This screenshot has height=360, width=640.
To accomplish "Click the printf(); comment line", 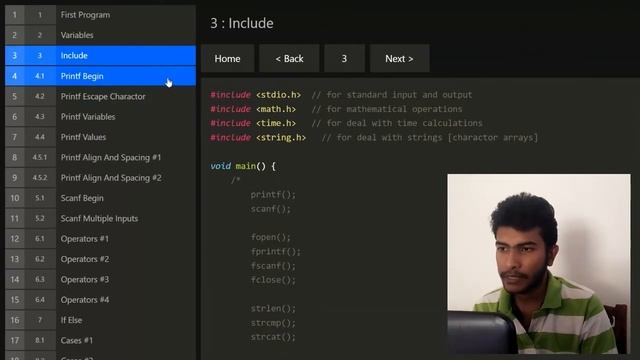I will click(273, 195).
